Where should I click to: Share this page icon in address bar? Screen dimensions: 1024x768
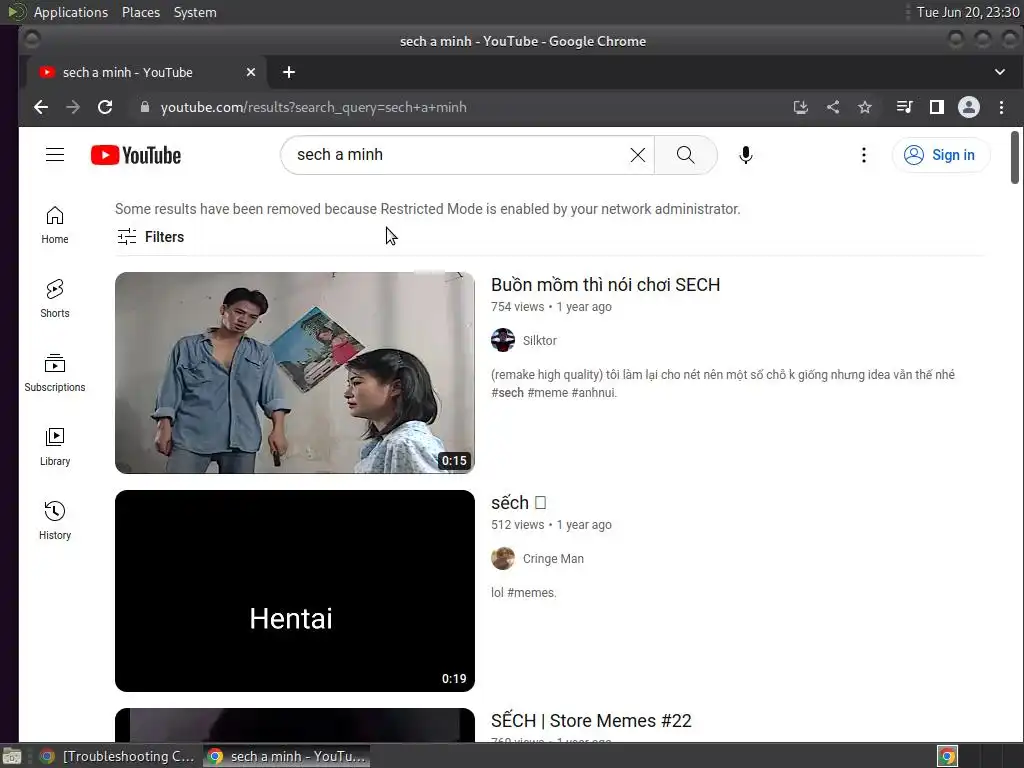click(x=833, y=107)
